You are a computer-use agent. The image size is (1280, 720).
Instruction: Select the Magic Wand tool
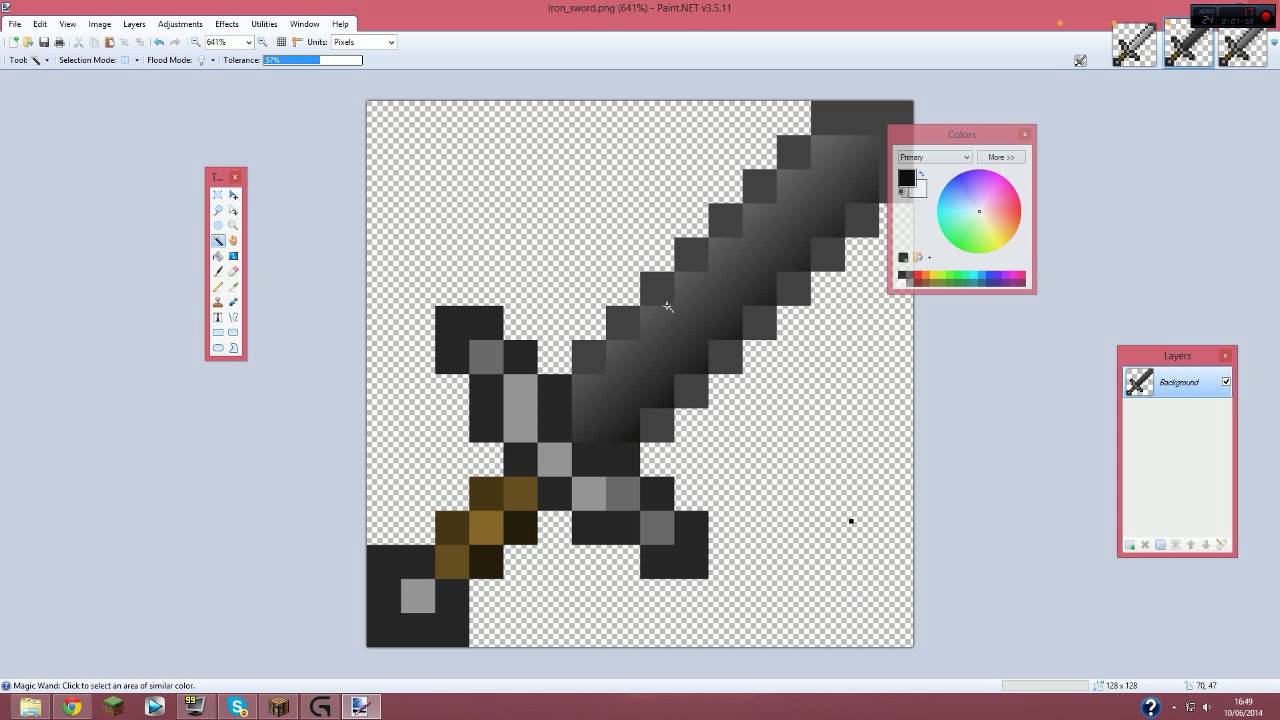(218, 241)
